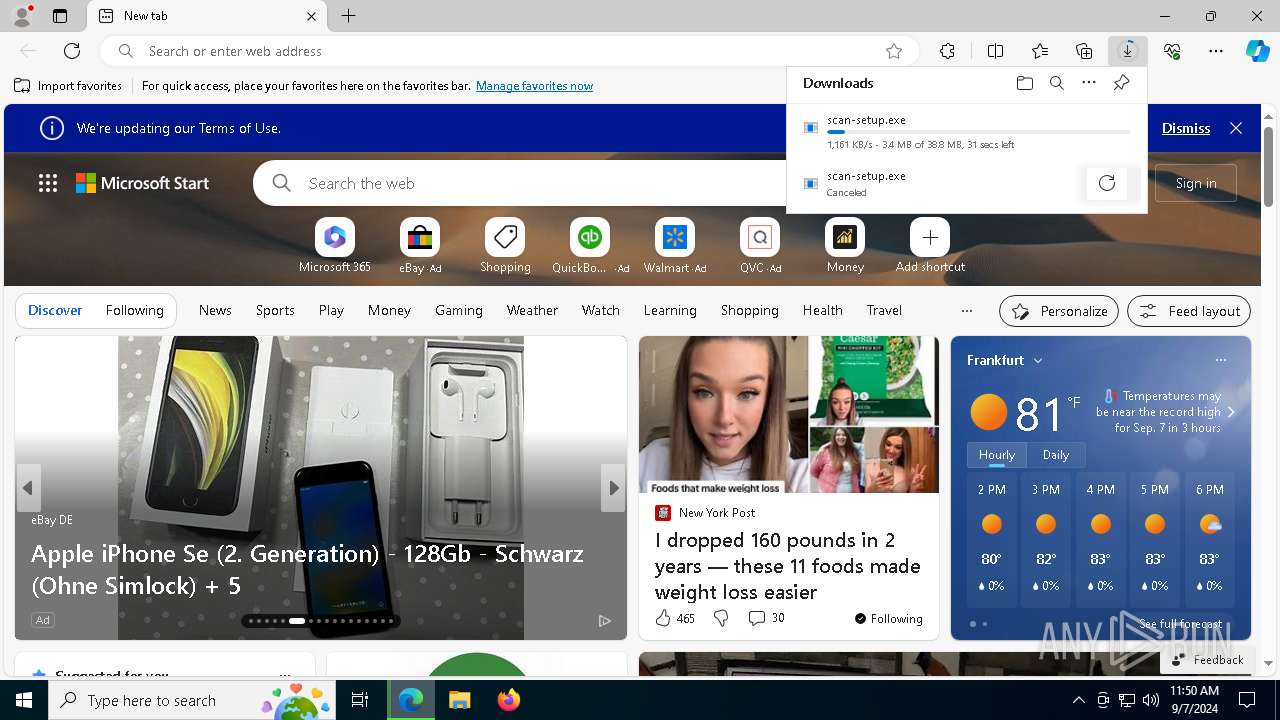
Task: Open Browser essentials icon
Action: (1172, 51)
